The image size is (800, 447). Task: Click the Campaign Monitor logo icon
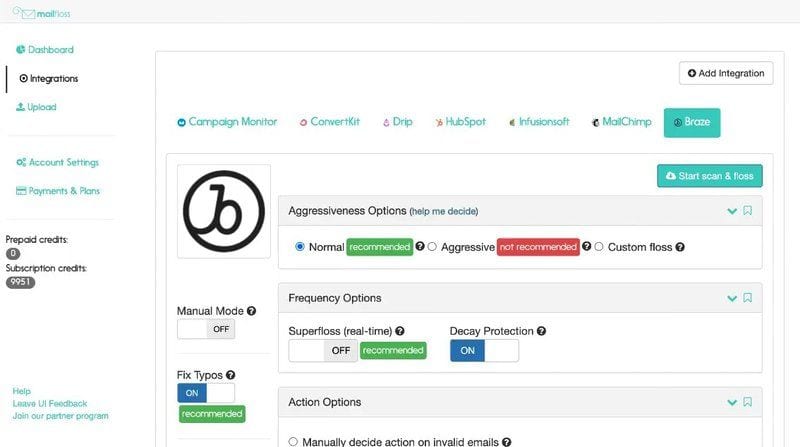pyautogui.click(x=181, y=122)
